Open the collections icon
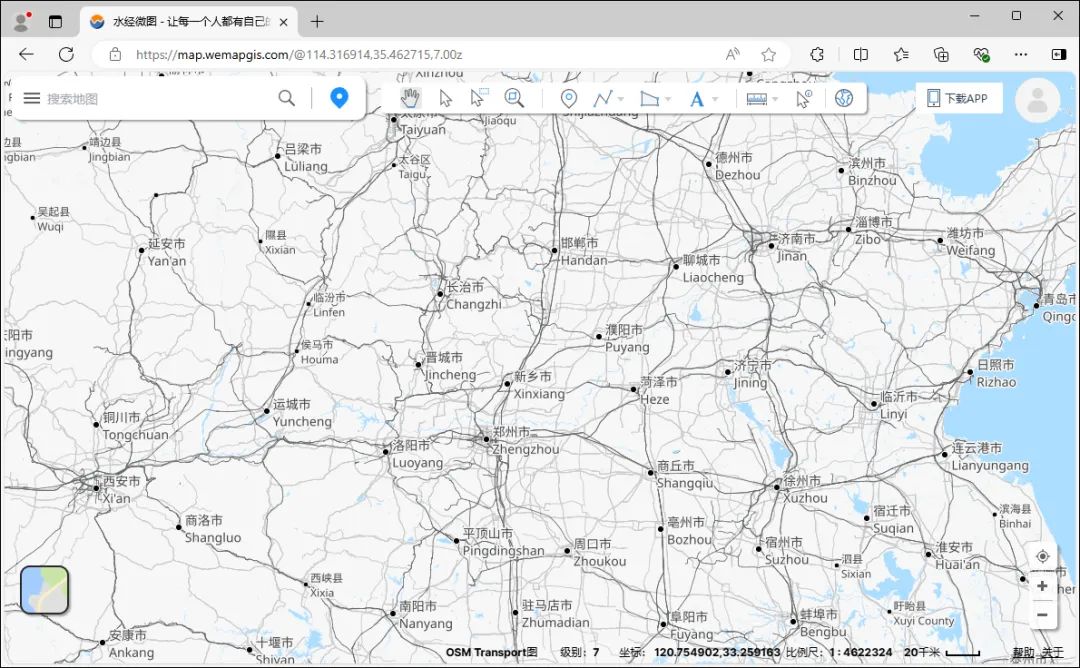 (x=941, y=54)
